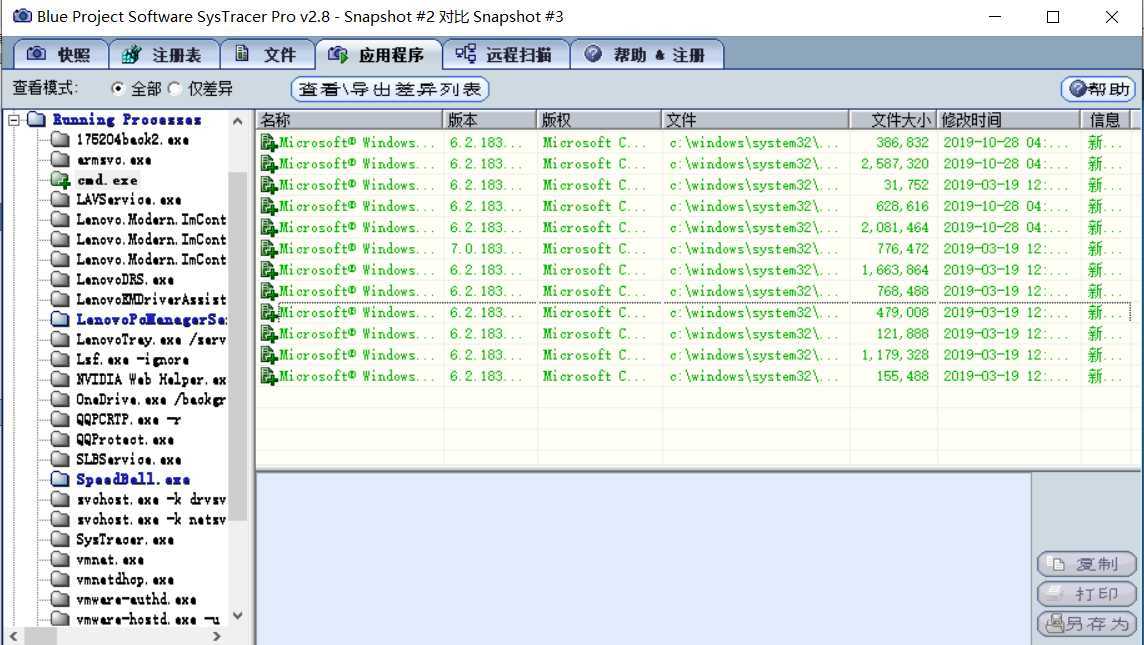Click the 打印 print button
Image resolution: width=1144 pixels, height=645 pixels.
pos(1086,594)
